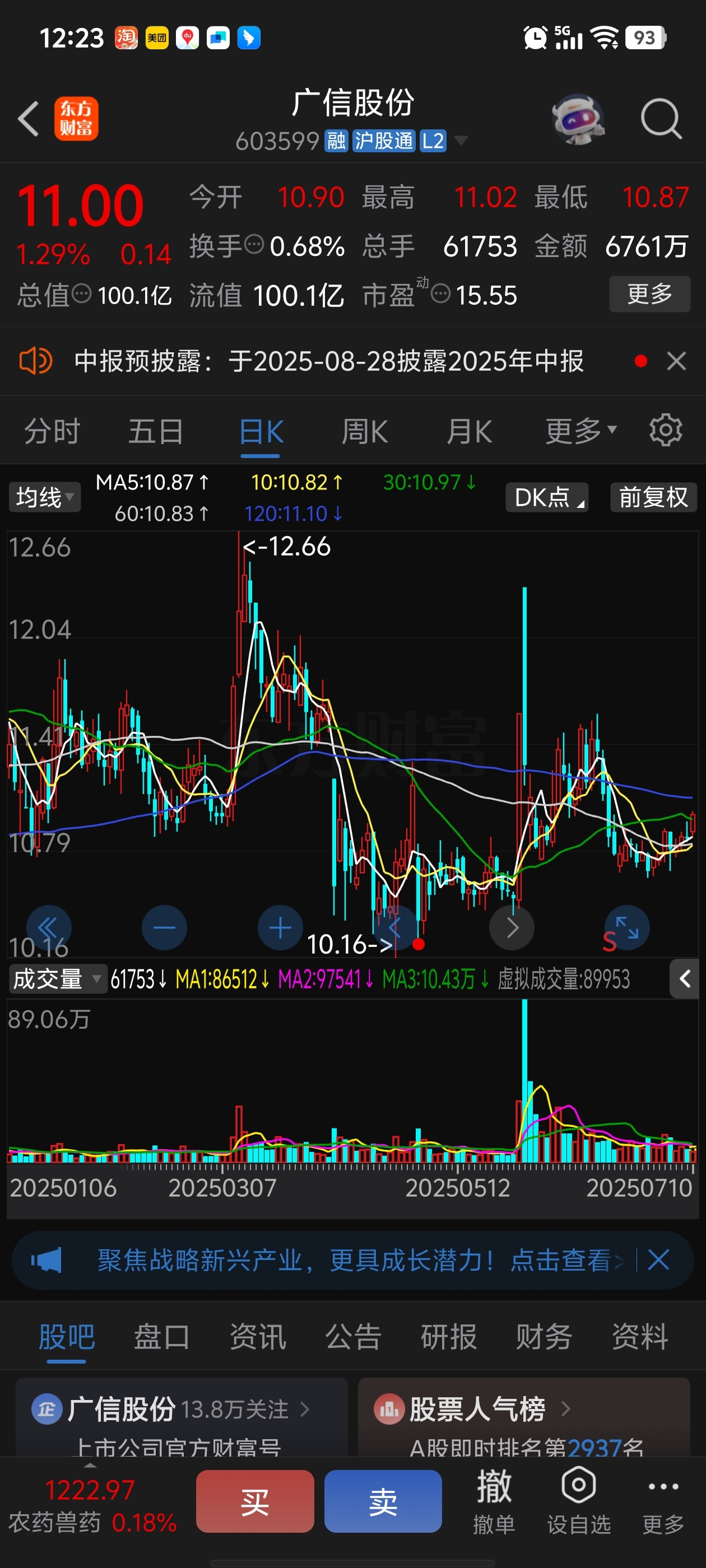Image resolution: width=706 pixels, height=1568 pixels.
Task: Select the 日K chart tab
Action: [261, 432]
